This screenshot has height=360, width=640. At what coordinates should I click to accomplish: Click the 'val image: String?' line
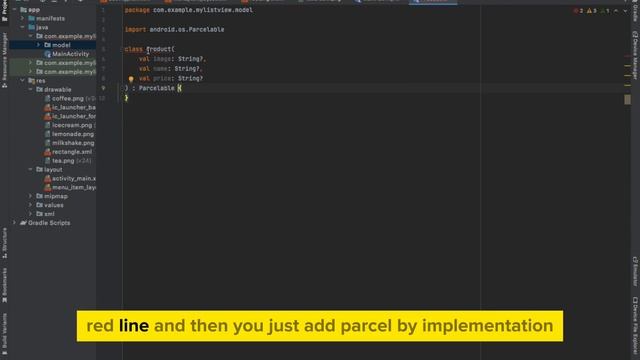coord(172,59)
